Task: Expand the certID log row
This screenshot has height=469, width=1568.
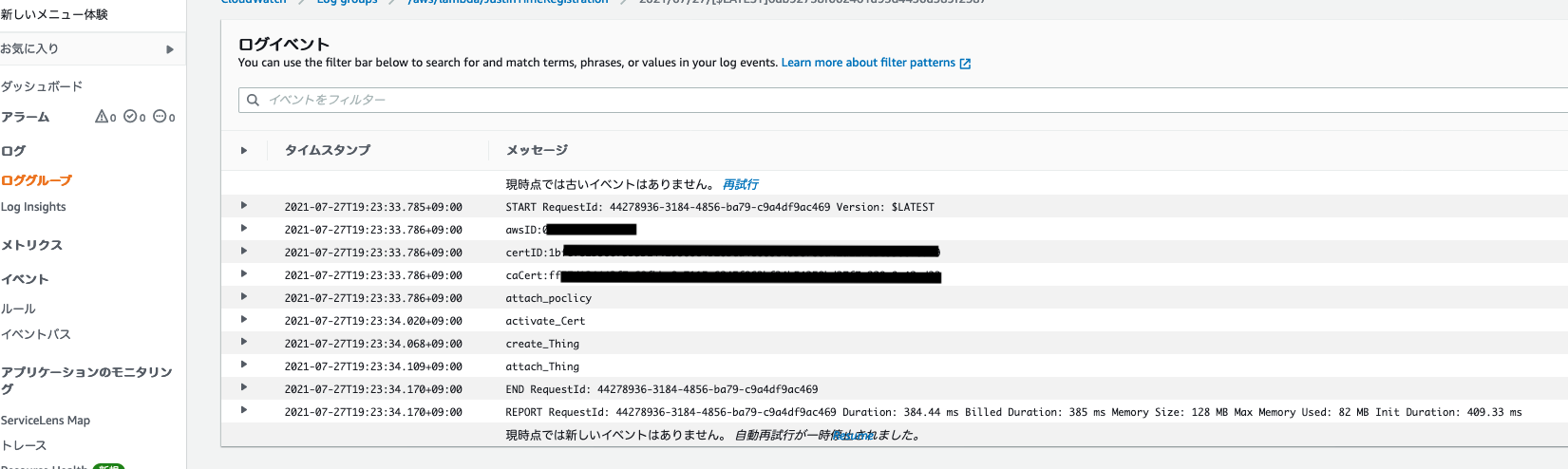Action: coord(244,251)
